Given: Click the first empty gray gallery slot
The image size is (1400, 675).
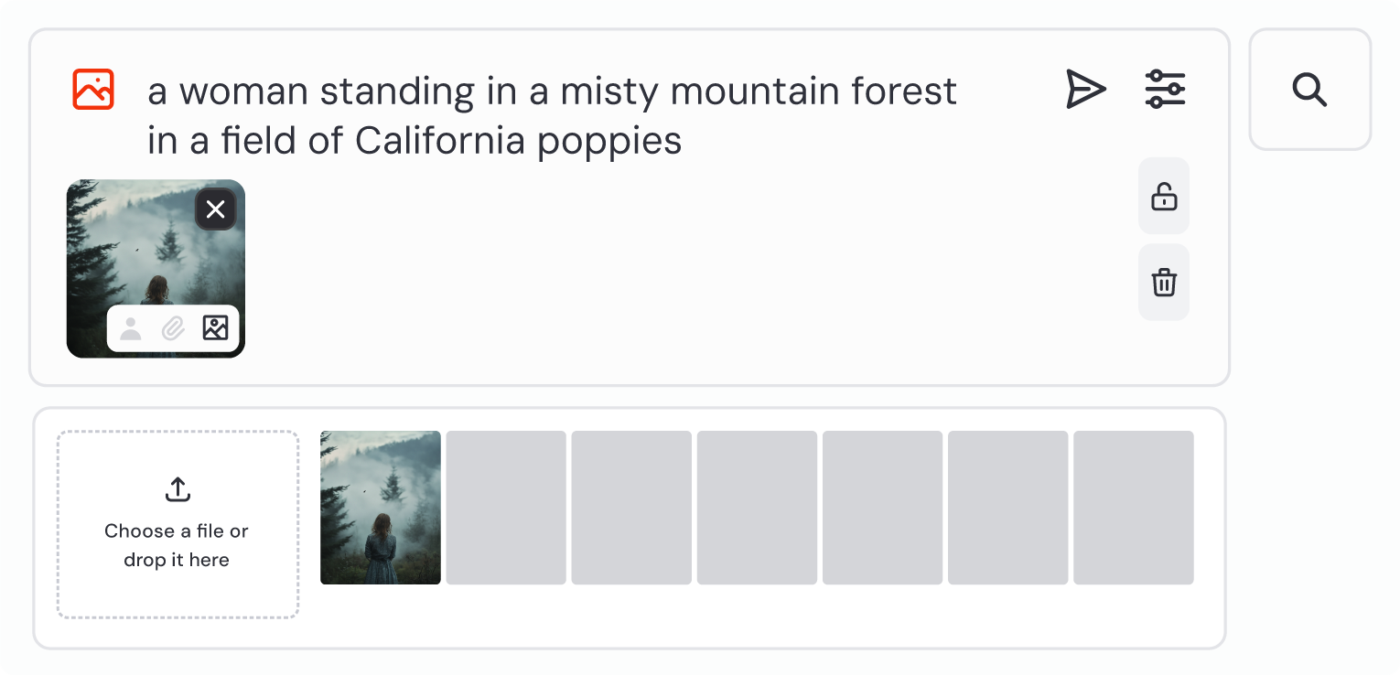Looking at the screenshot, I should (506, 507).
